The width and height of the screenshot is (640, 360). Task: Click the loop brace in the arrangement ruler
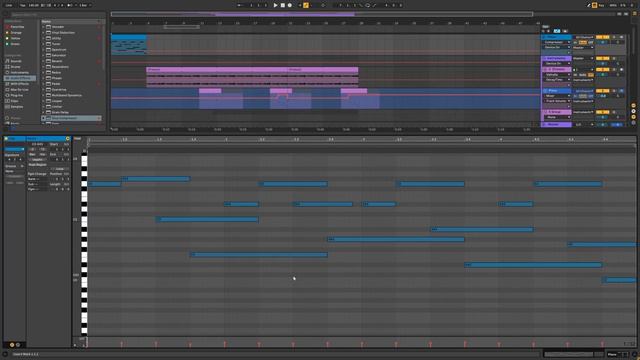181,27
